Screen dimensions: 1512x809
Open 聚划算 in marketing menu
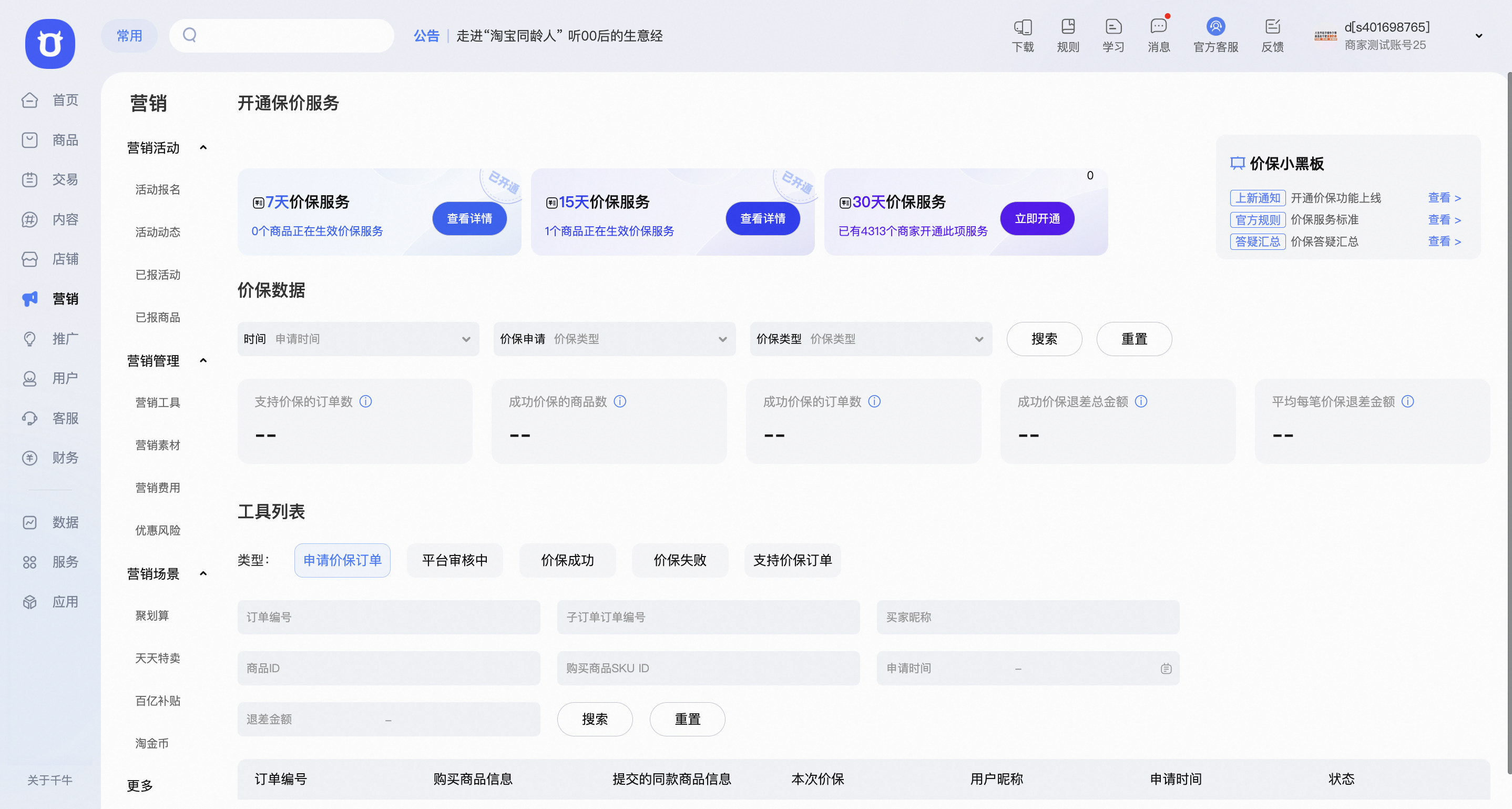(152, 616)
